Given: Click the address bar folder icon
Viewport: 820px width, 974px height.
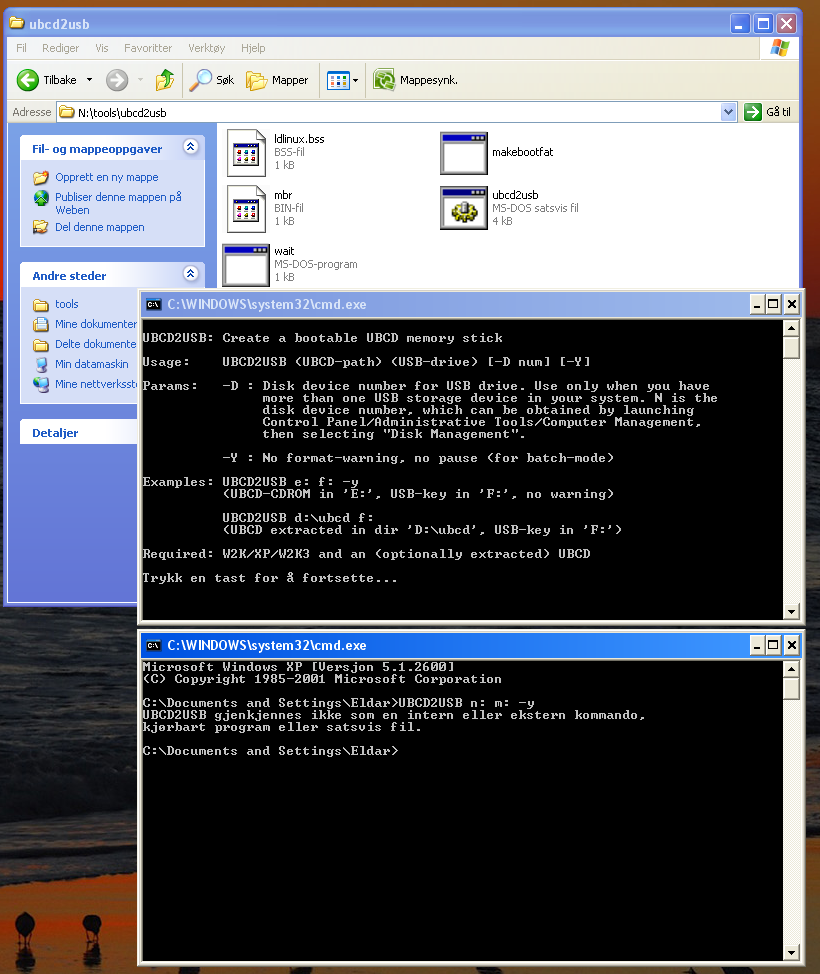Looking at the screenshot, I should [66, 112].
